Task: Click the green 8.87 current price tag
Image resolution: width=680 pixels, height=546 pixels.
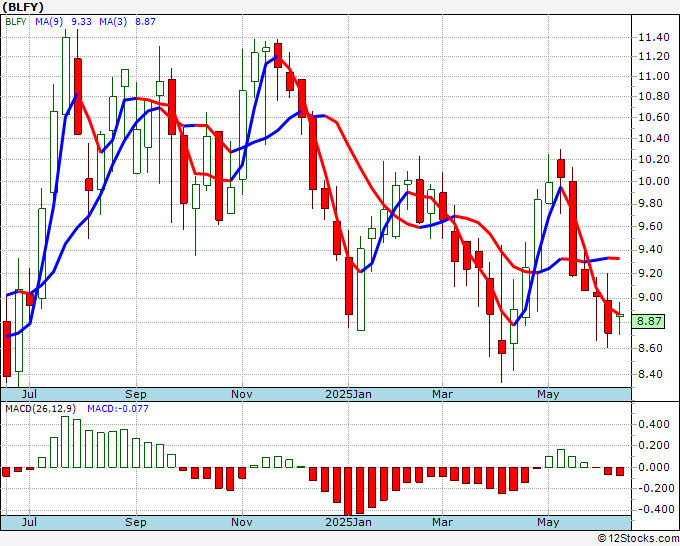Action: [648, 321]
